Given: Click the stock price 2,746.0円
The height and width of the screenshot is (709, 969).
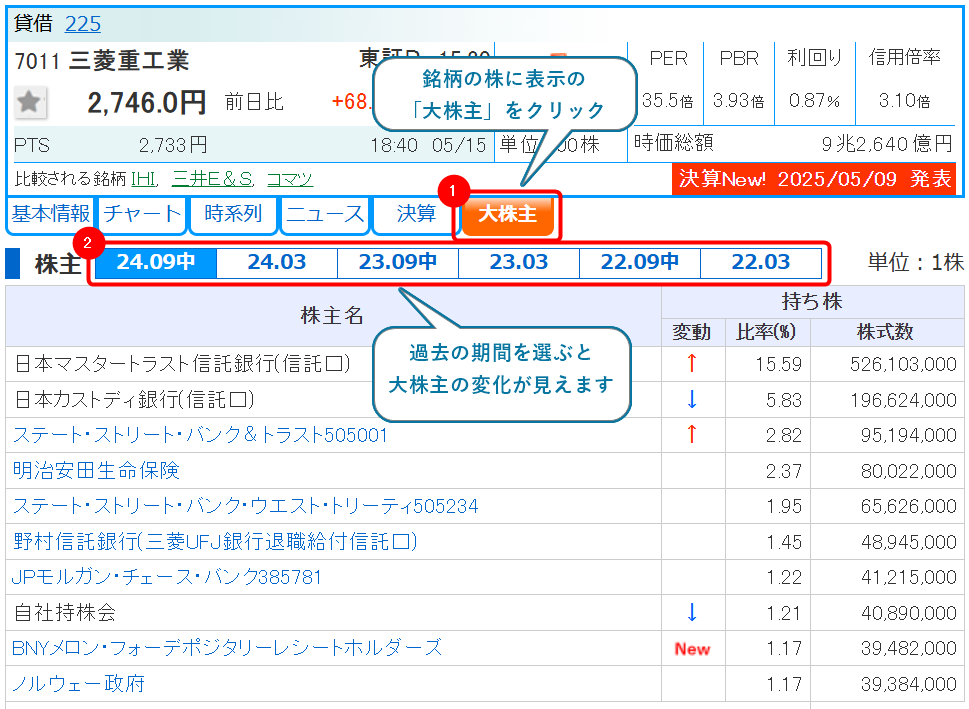Looking at the screenshot, I should (146, 103).
